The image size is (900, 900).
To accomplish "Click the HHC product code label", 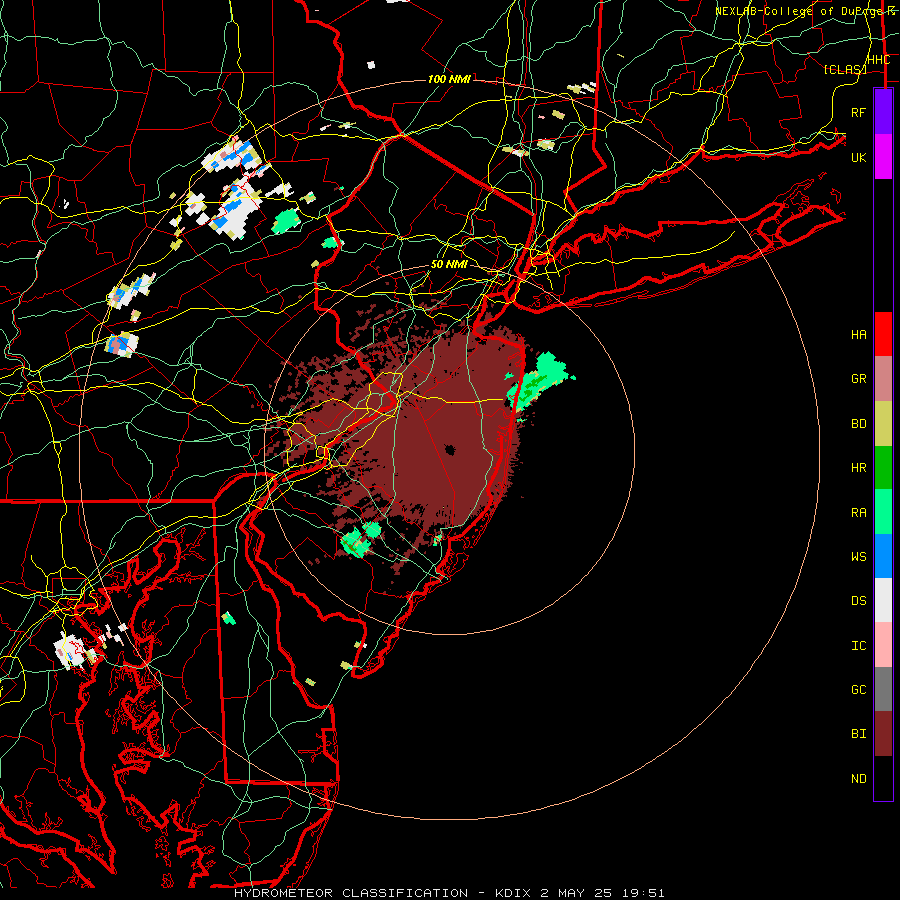I will click(878, 60).
